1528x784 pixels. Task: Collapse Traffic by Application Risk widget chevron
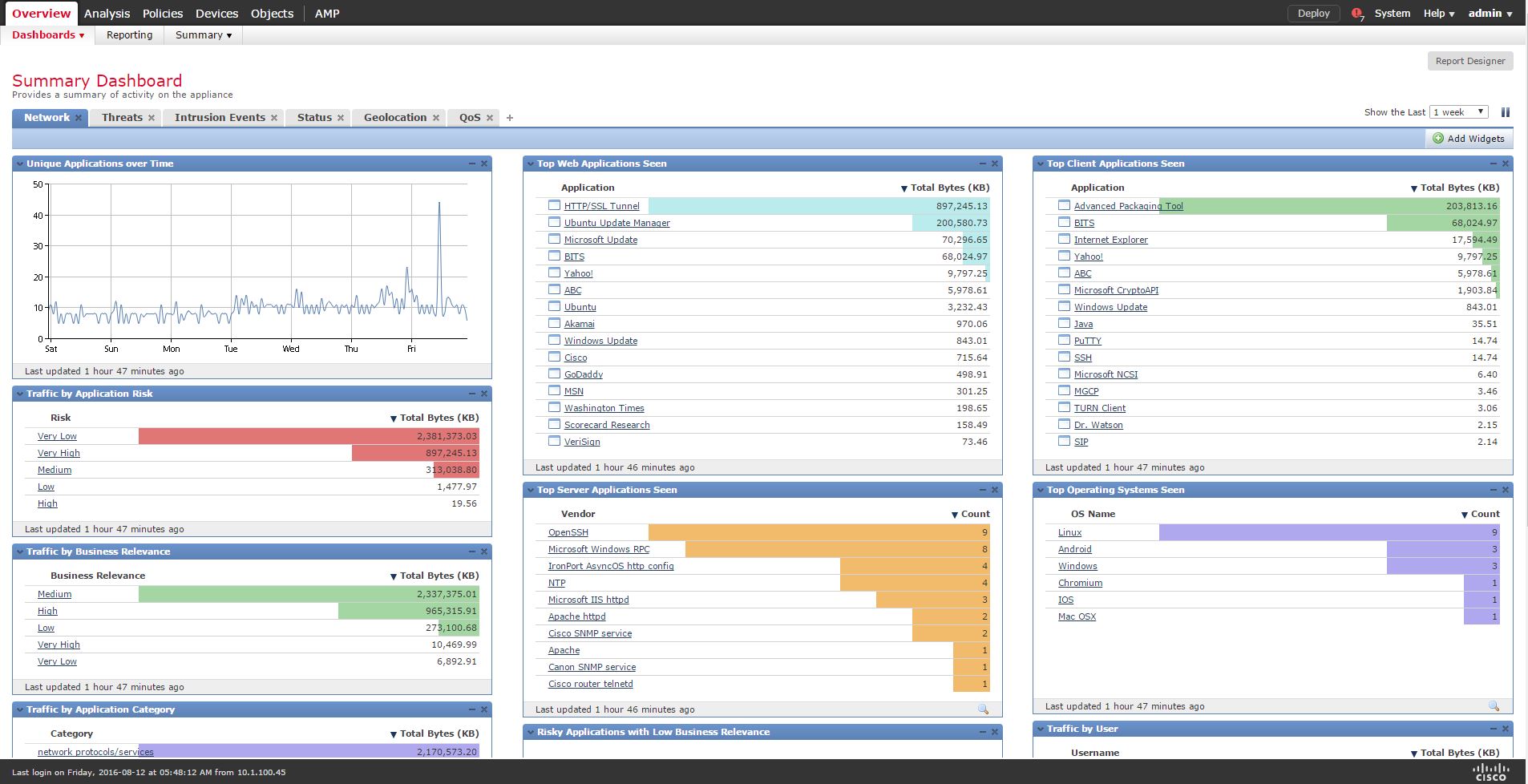click(20, 394)
